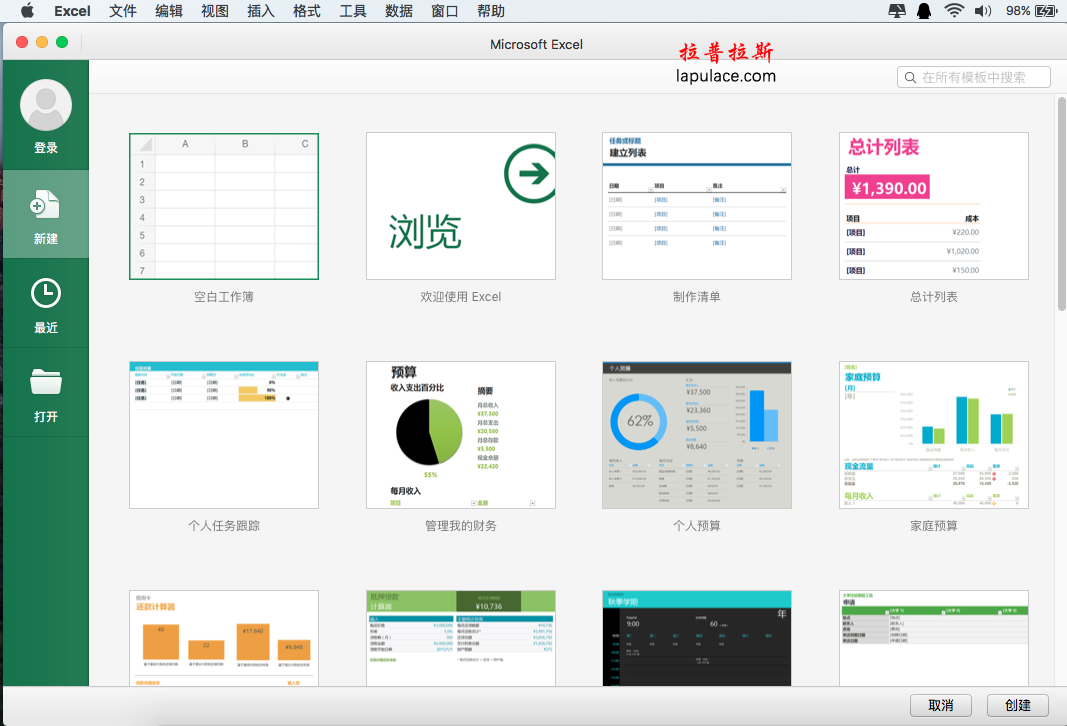1067x726 pixels.
Task: Click the 98% battery percentage text
Action: (x=1017, y=11)
